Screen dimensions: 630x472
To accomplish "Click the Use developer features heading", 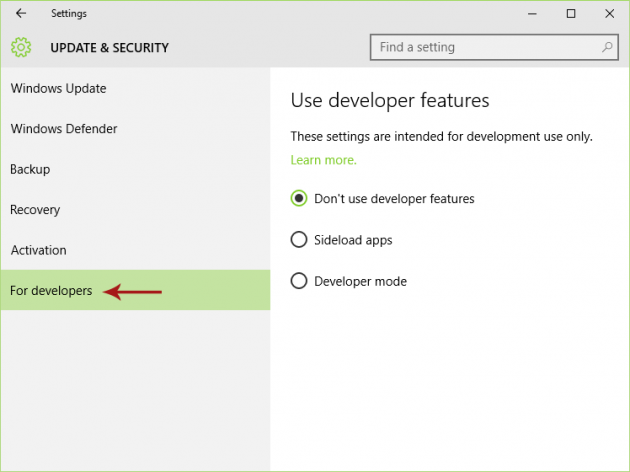I will 390,100.
